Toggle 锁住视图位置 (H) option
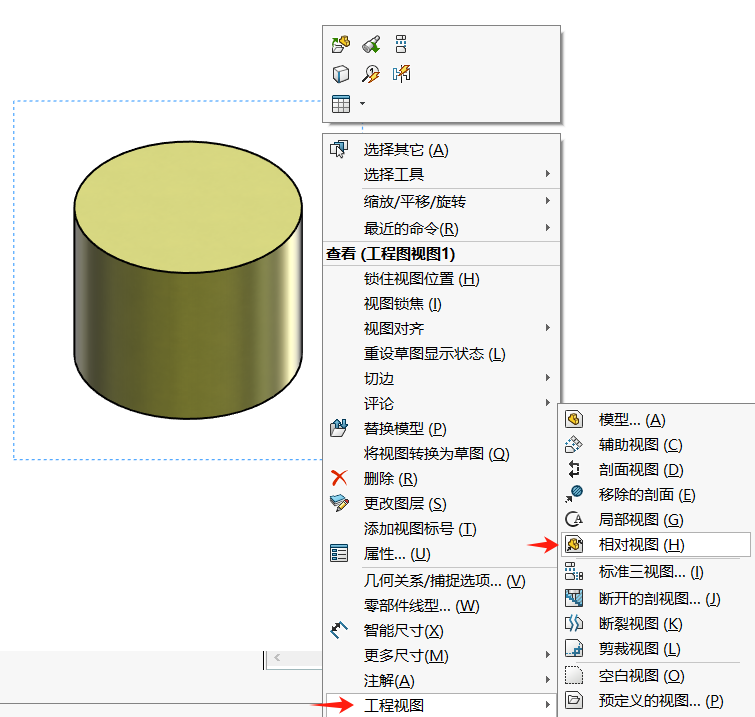The image size is (755, 717). pos(421,279)
